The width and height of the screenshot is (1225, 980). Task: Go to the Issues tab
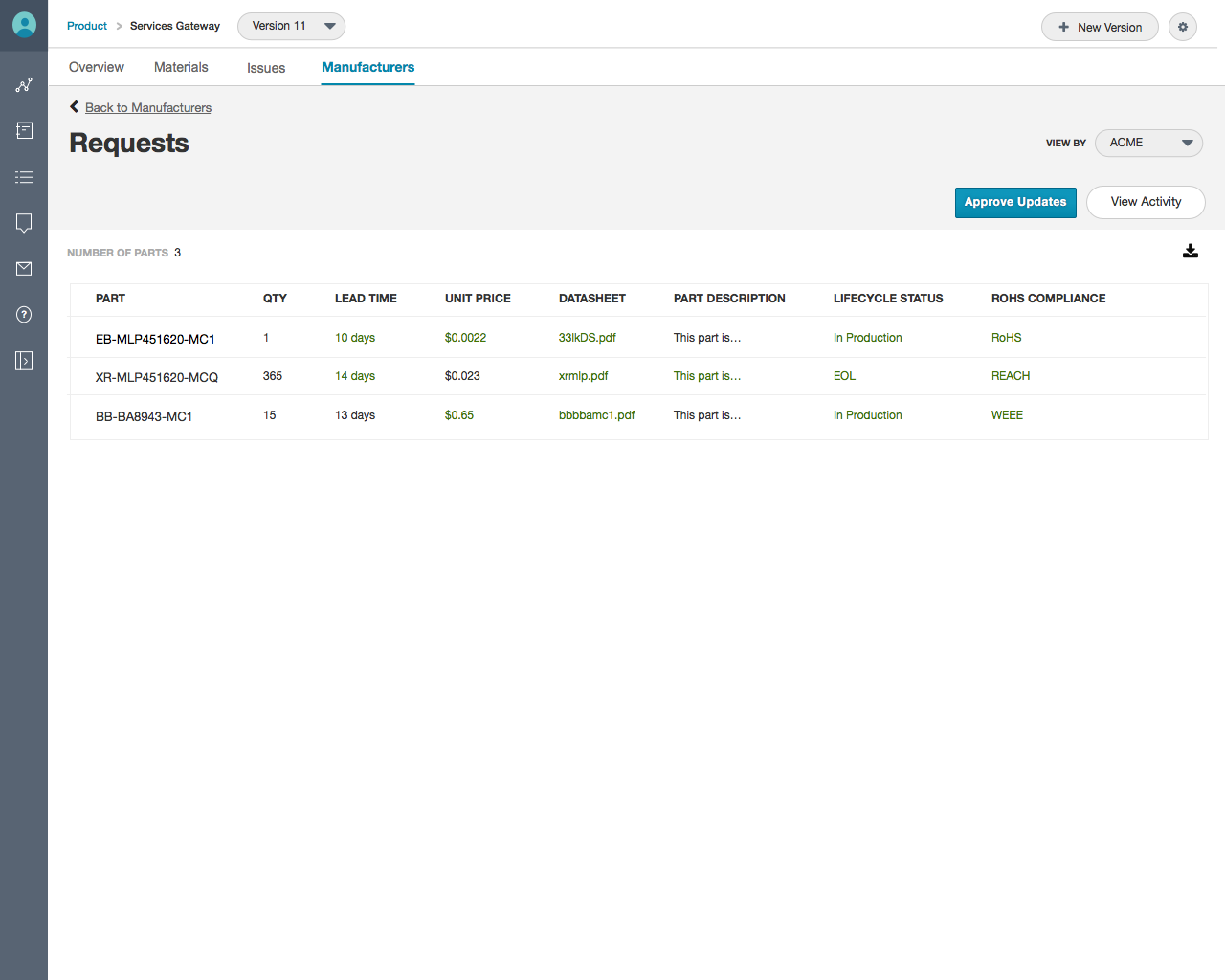click(266, 68)
